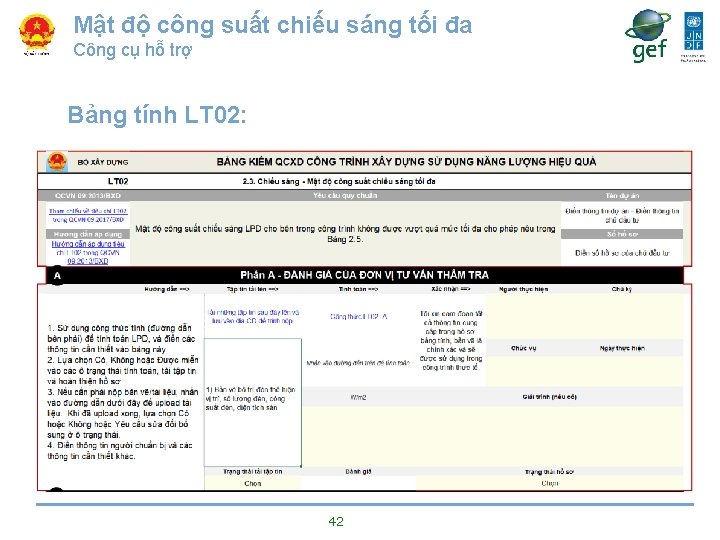The width and height of the screenshot is (720, 540).
Task: Click the empty field under Chức vụ
Action: point(523,371)
